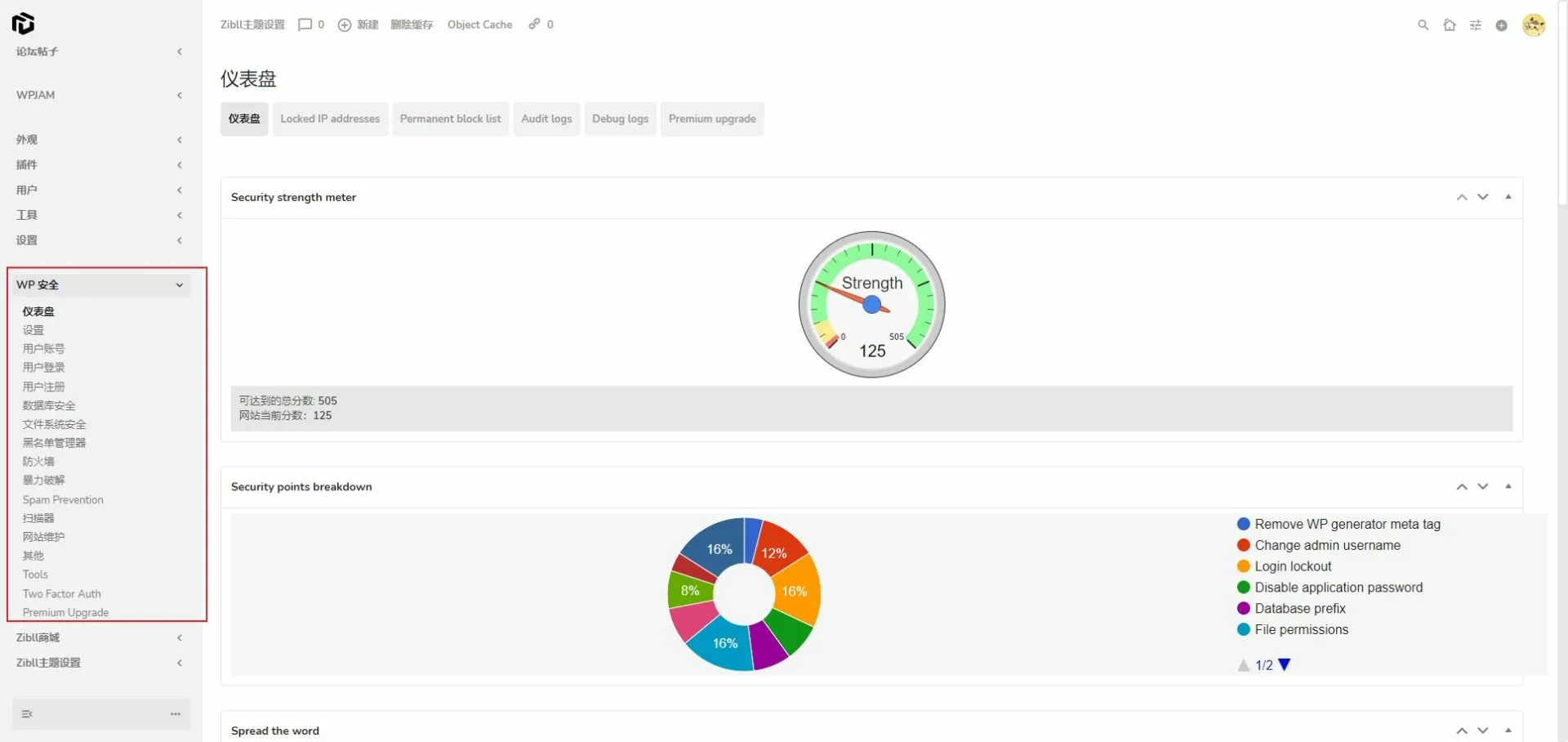
Task: Click the comments bubble icon in top bar
Action: click(305, 25)
